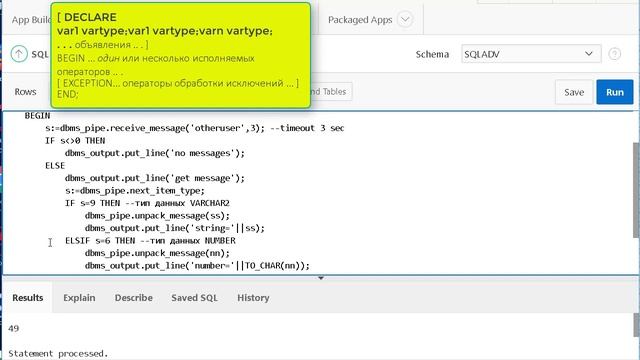
Task: Click the 'IF s=9 THEN' line
Action: coord(147,203)
